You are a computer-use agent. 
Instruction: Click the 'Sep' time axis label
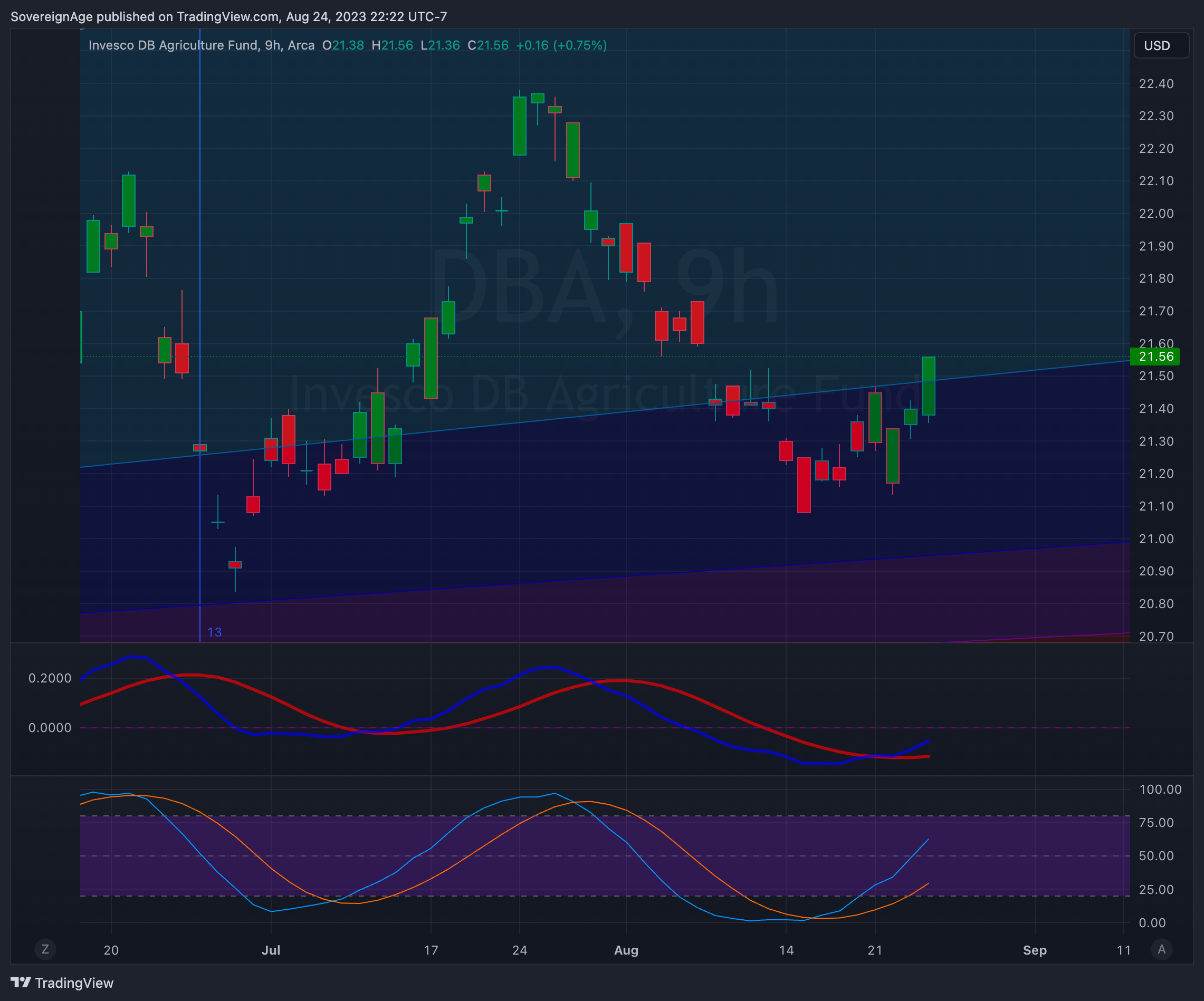pyautogui.click(x=1035, y=950)
